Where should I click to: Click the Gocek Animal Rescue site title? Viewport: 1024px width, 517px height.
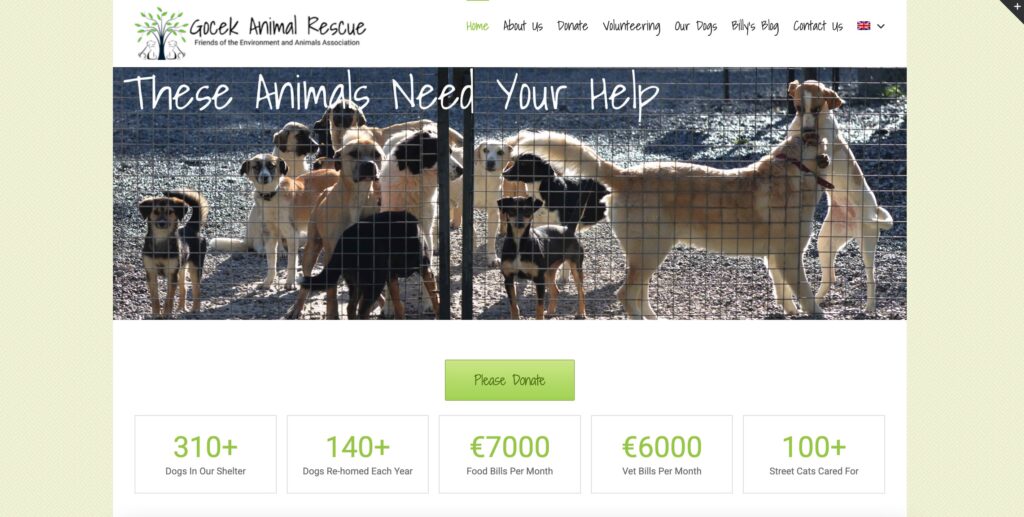(x=278, y=27)
